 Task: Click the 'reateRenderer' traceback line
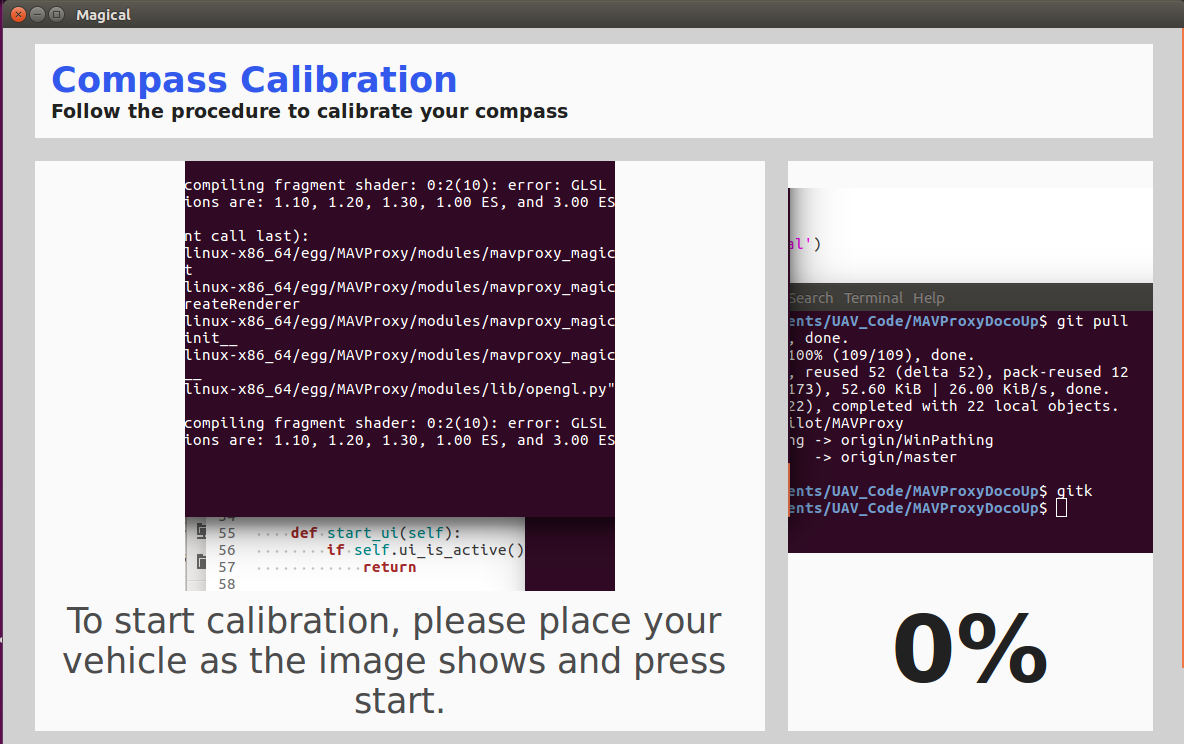tap(243, 304)
